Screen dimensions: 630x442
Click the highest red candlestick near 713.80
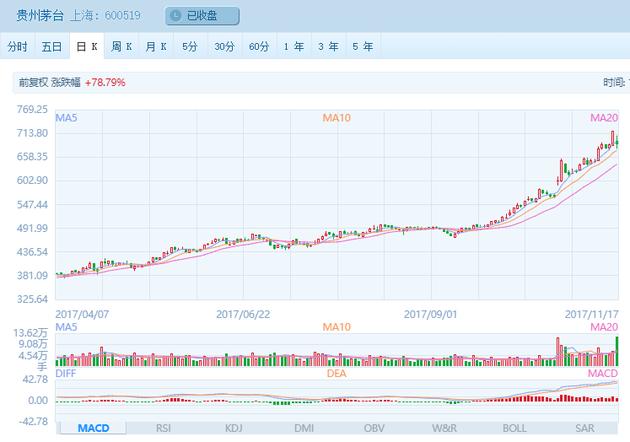613,139
